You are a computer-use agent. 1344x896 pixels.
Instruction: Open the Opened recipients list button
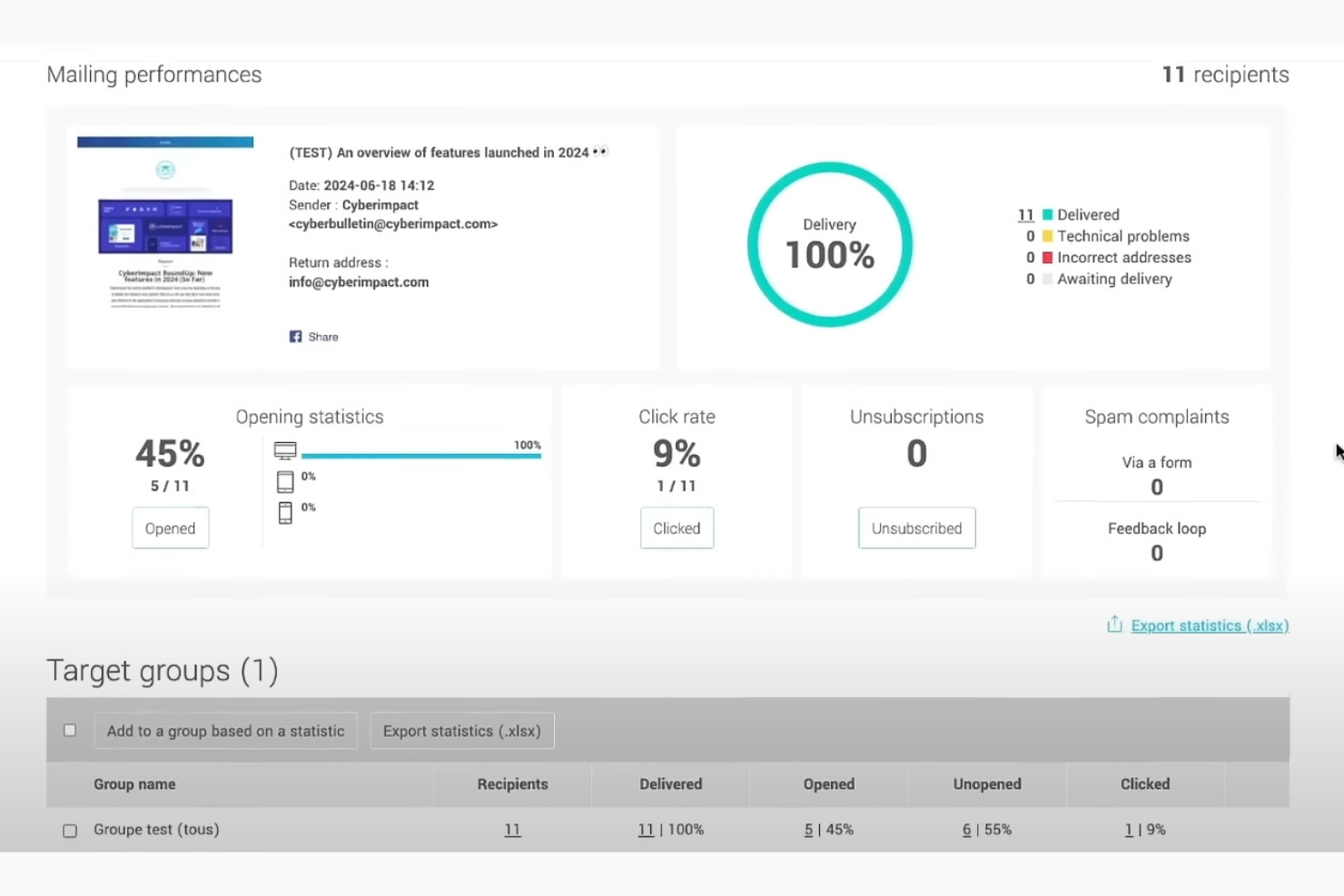[171, 528]
